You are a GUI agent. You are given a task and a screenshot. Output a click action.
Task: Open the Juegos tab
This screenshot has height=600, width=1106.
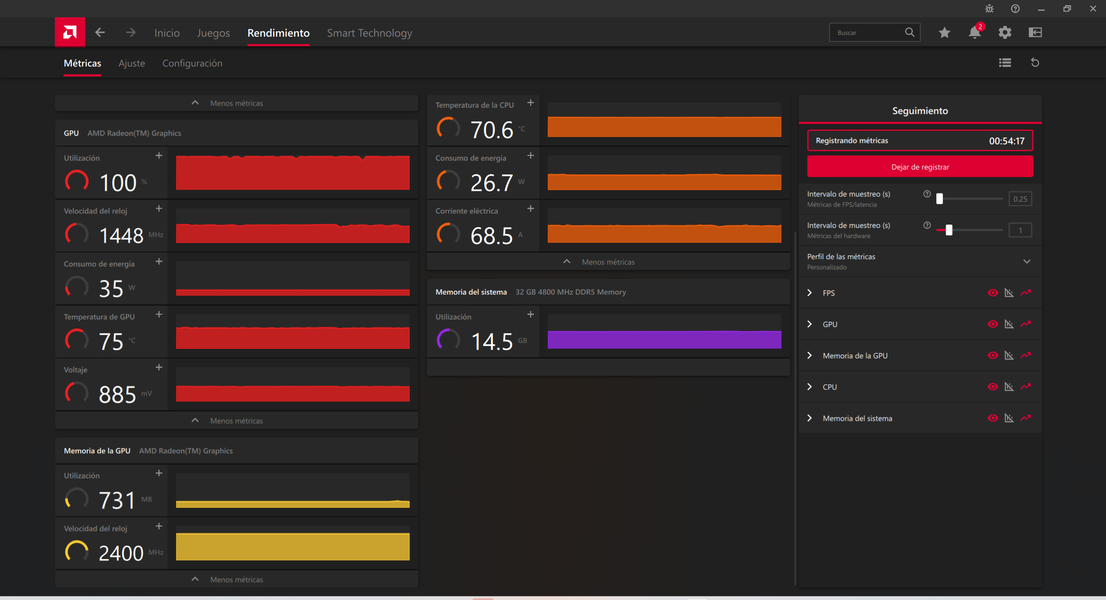coord(213,33)
